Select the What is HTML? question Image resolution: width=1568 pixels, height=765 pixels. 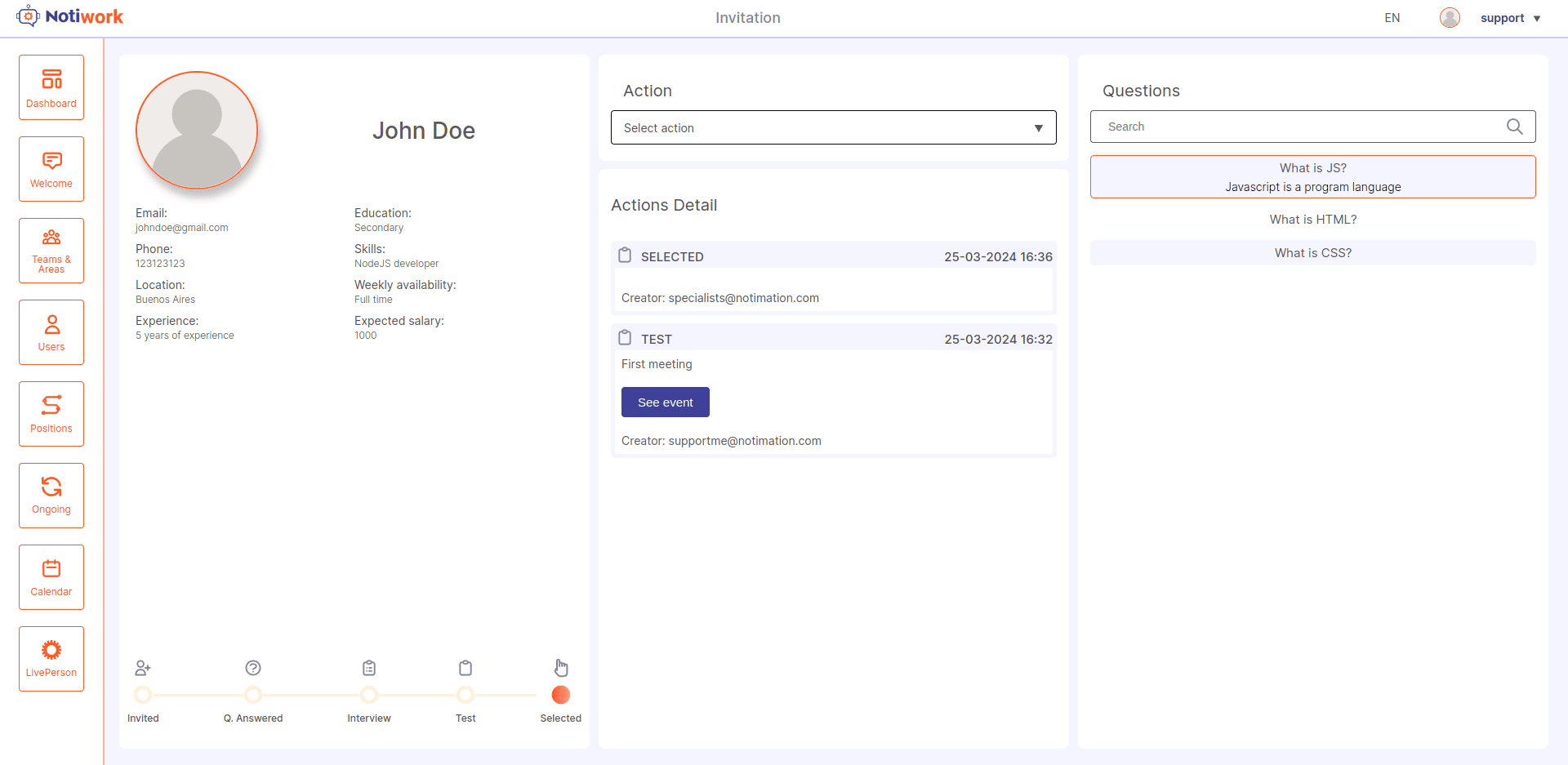coord(1313,220)
